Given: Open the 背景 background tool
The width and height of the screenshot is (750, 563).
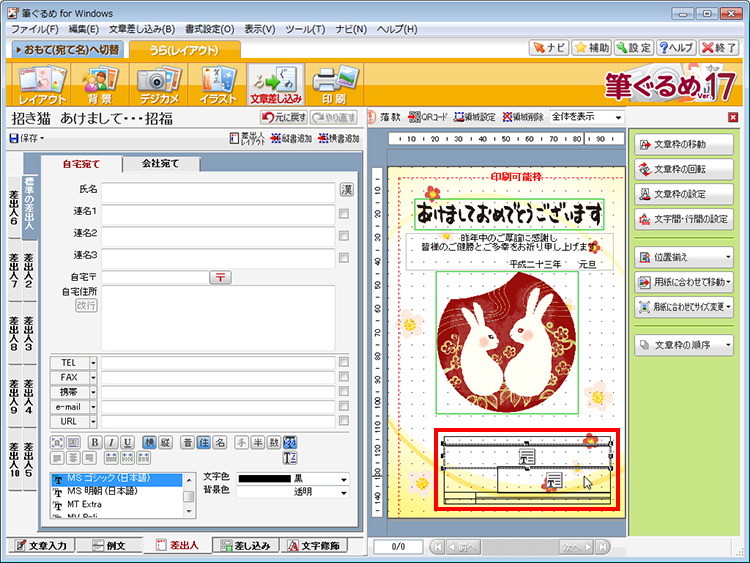Looking at the screenshot, I should [100, 85].
